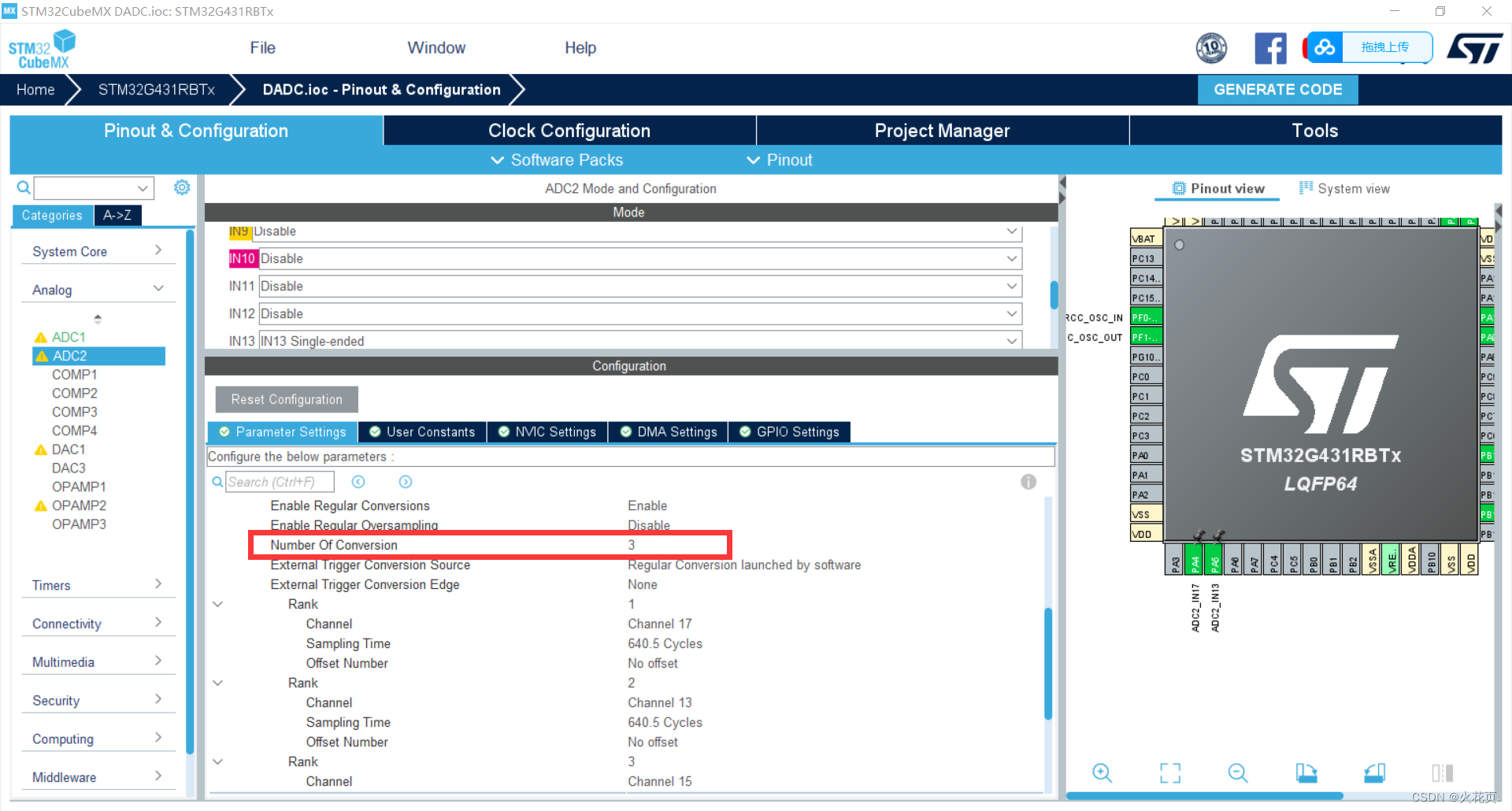Image resolution: width=1512 pixels, height=811 pixels.
Task: Click the STM32CubeMX logo icon
Action: 41,49
